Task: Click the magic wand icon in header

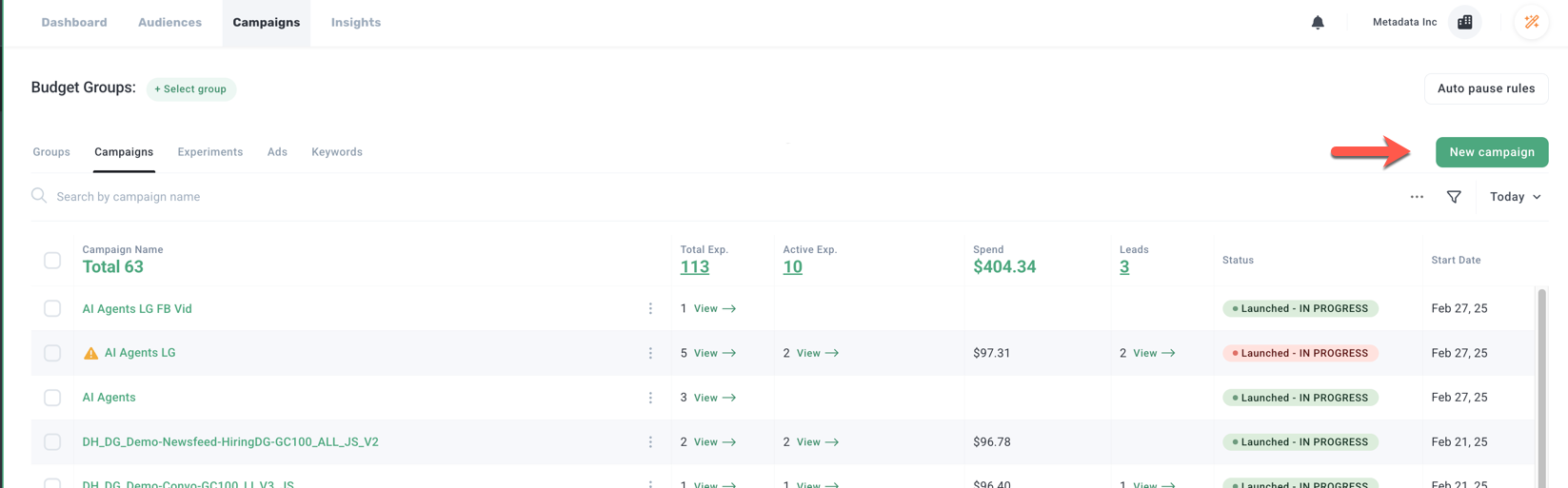Action: [1531, 22]
